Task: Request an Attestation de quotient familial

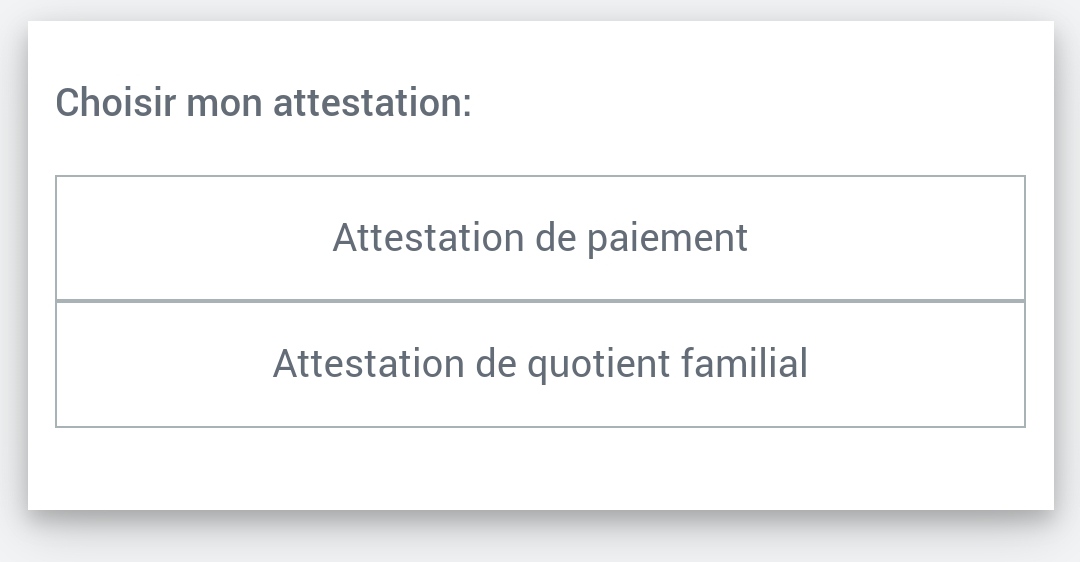Action: pos(540,364)
